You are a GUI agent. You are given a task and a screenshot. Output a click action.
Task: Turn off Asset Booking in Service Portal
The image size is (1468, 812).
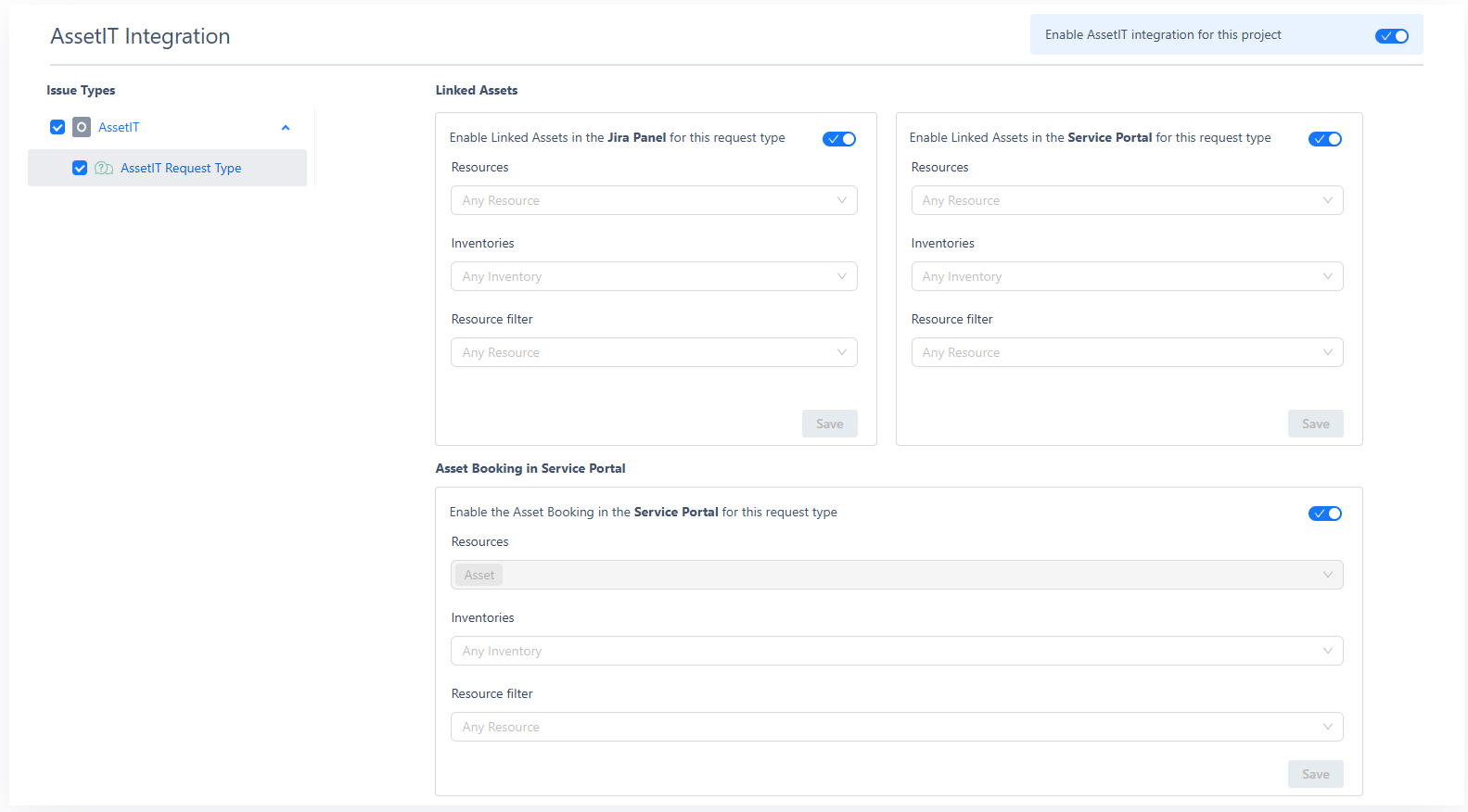point(1324,514)
